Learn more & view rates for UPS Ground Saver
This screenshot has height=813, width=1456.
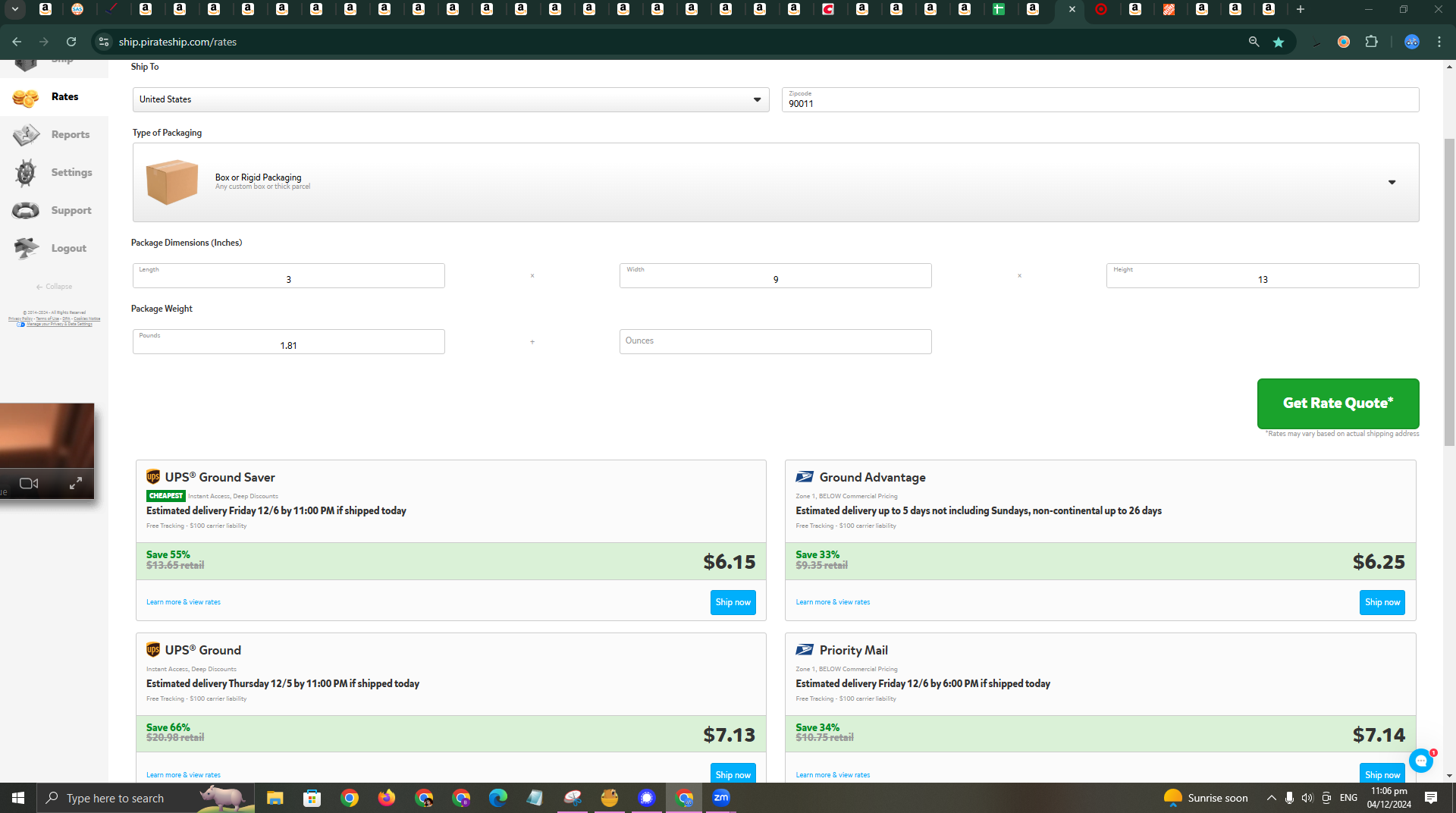184,602
